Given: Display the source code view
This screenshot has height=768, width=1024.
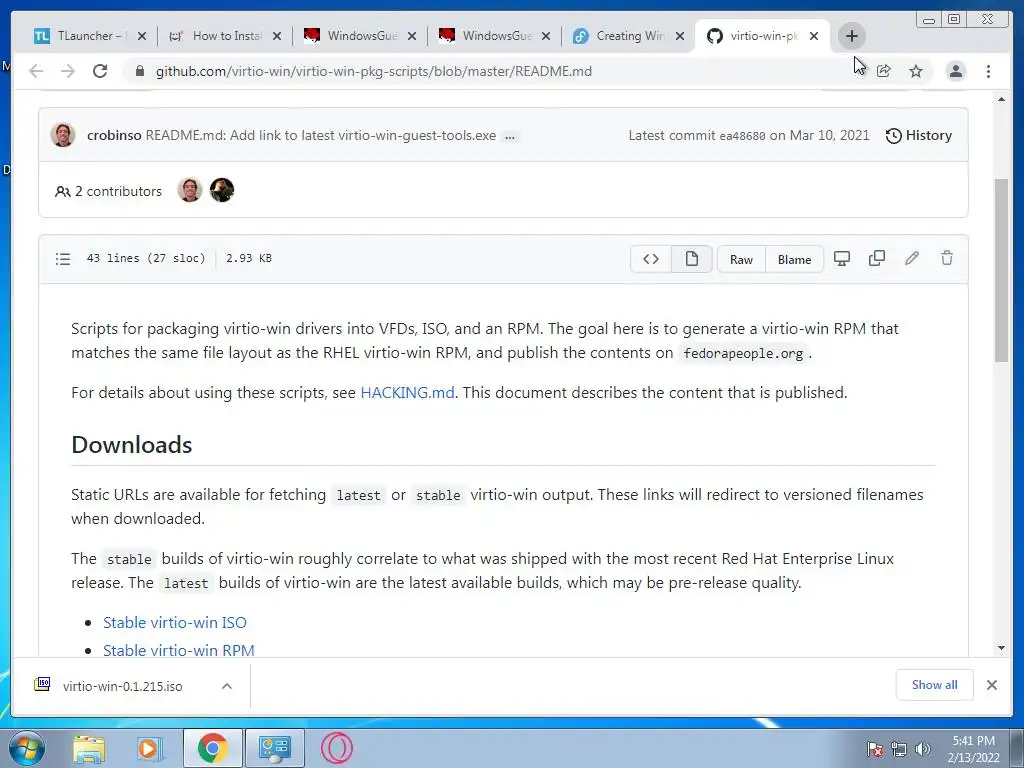Looking at the screenshot, I should (650, 259).
